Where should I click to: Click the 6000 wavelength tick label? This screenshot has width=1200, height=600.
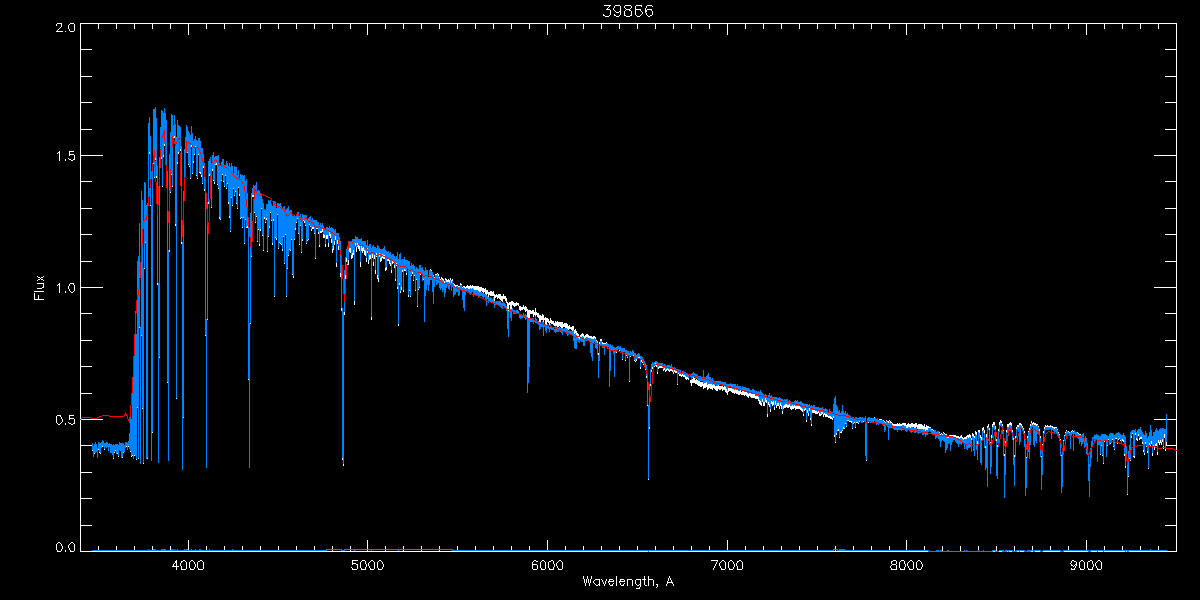click(x=548, y=565)
